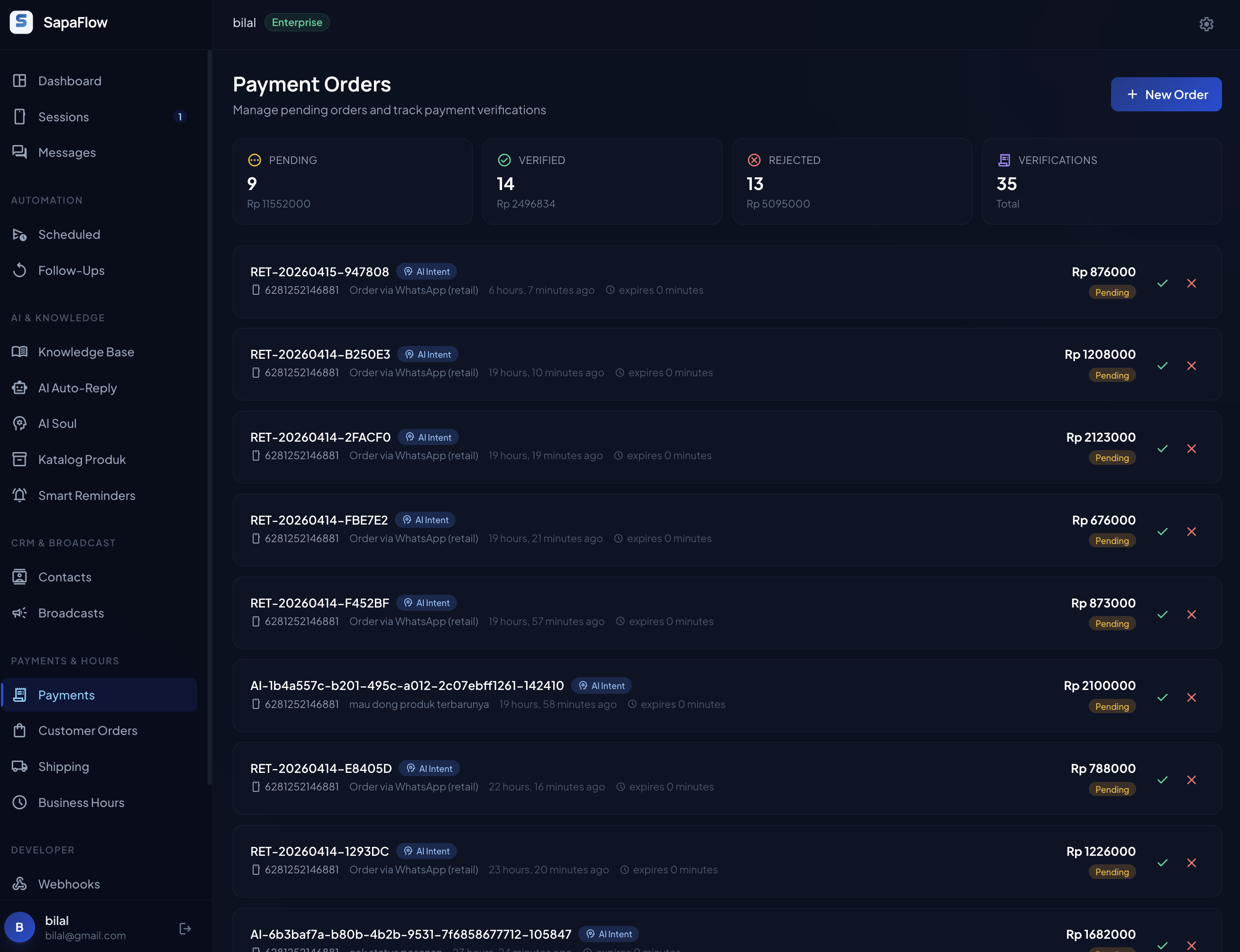The height and width of the screenshot is (952, 1240).
Task: Approve order RET-20260414-E8405D
Action: point(1162,780)
